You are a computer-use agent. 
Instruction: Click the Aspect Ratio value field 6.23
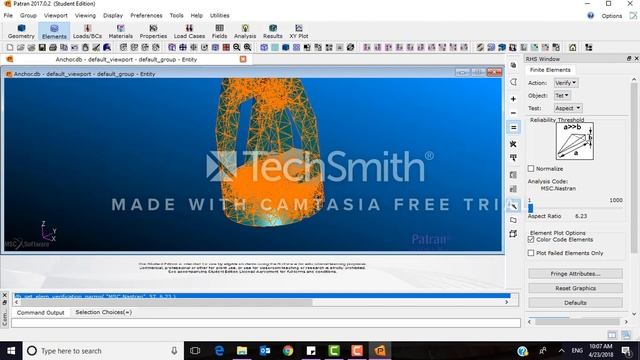click(x=581, y=216)
